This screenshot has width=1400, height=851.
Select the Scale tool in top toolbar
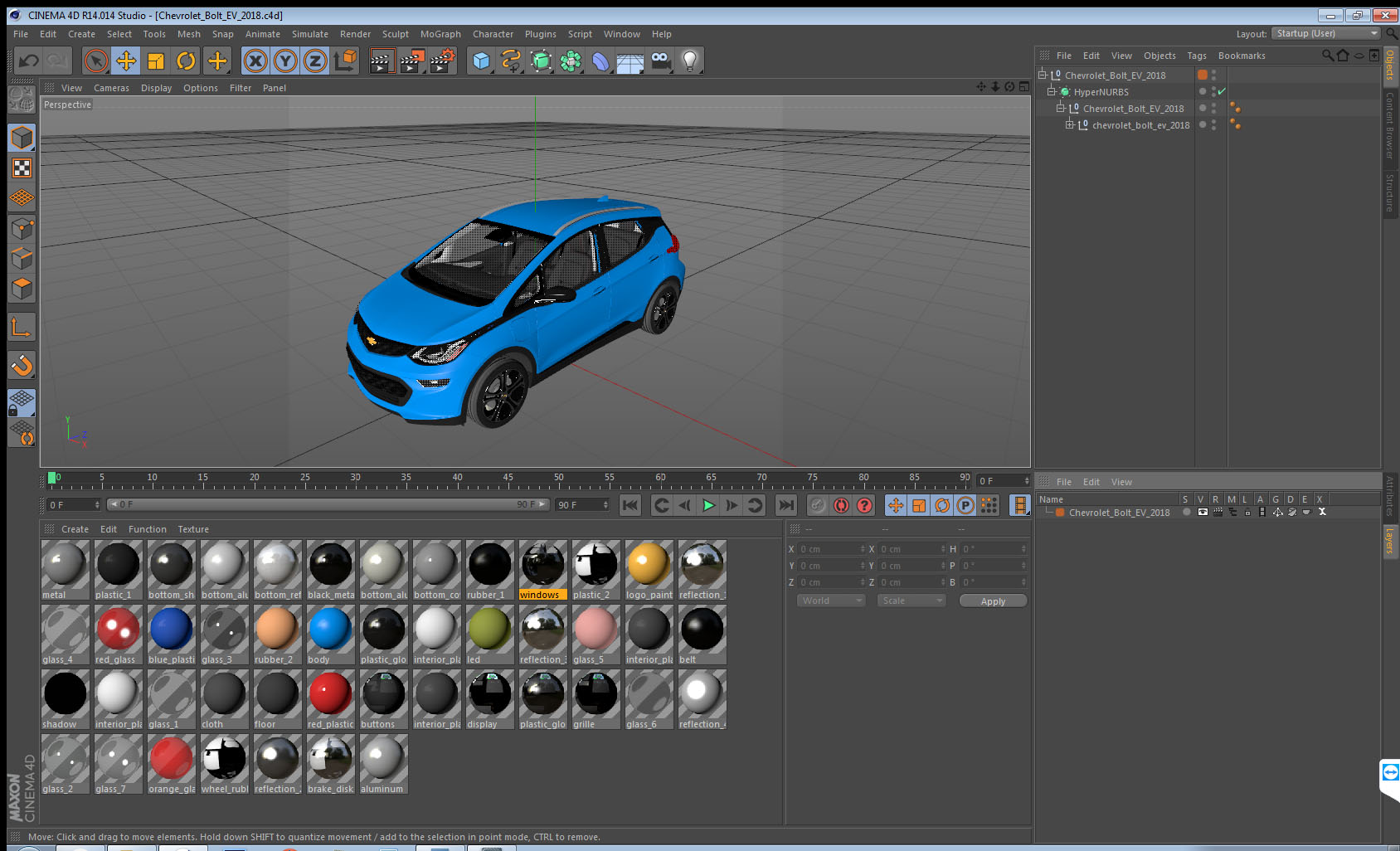pos(156,61)
